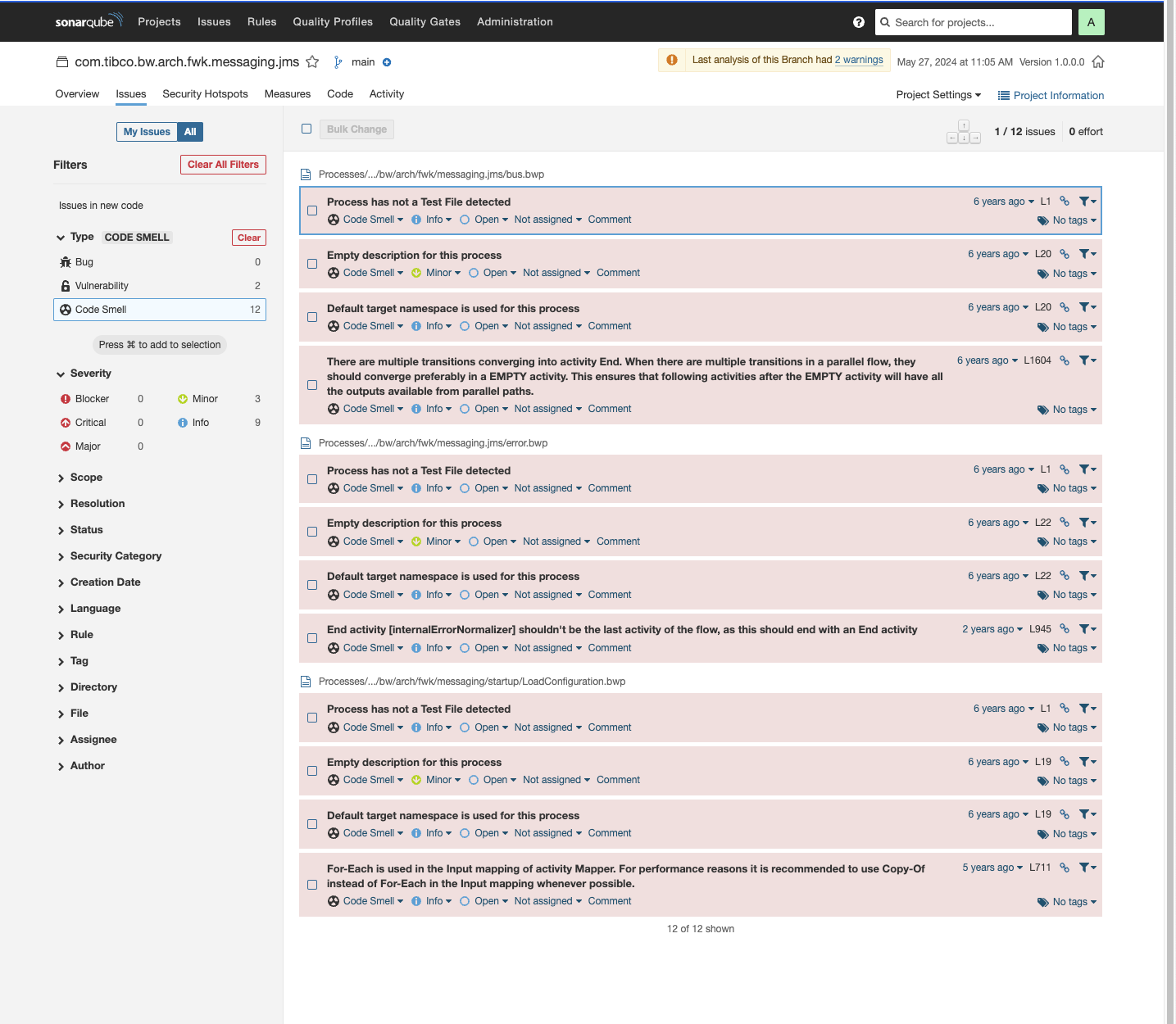Open the help question mark icon
Screen dimensions: 1176x1024
tap(859, 22)
